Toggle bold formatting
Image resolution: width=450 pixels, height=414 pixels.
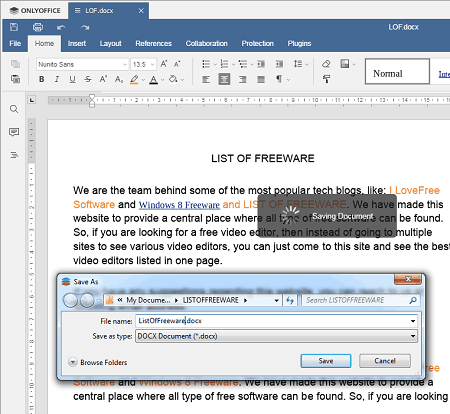tap(42, 79)
